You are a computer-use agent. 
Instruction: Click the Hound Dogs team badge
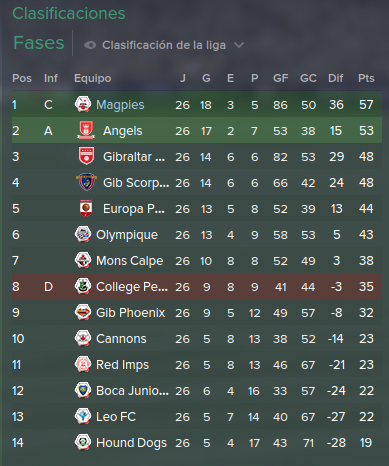[83, 442]
